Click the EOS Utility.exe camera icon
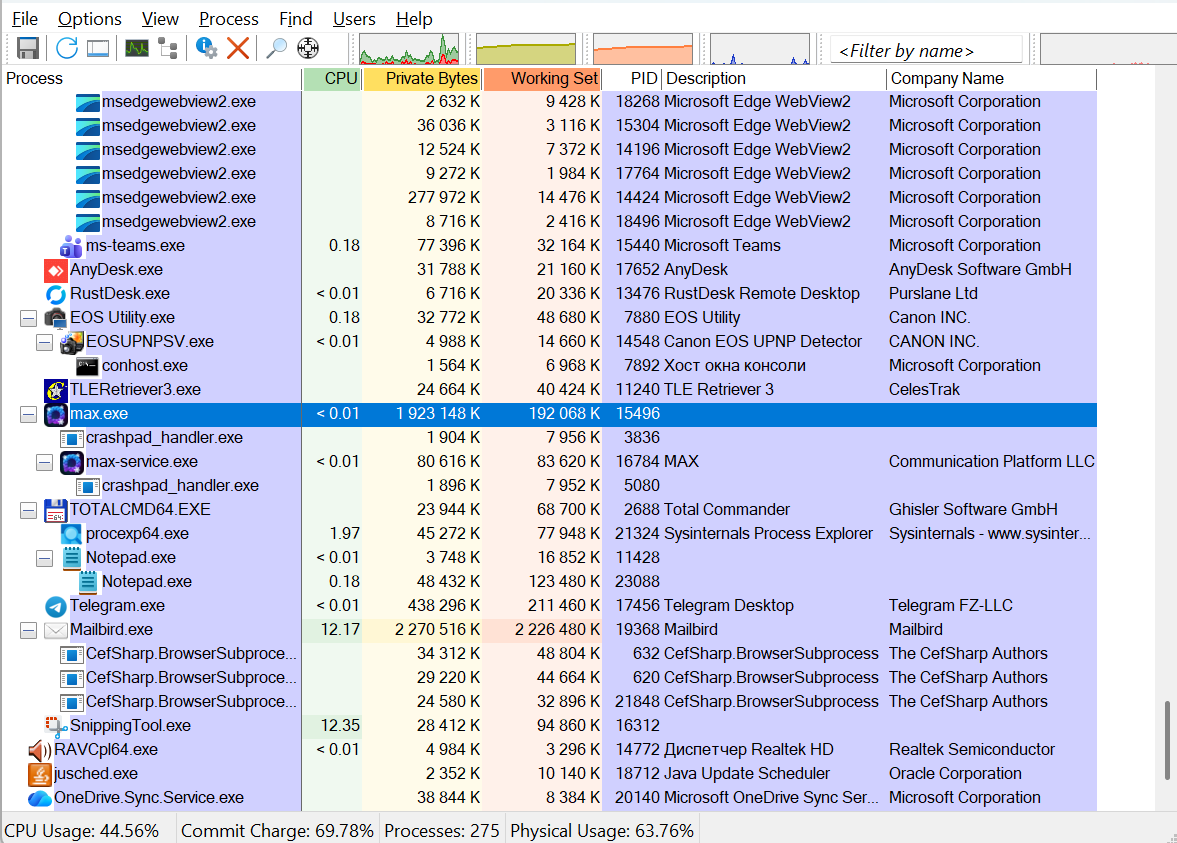1177x843 pixels. [56, 318]
